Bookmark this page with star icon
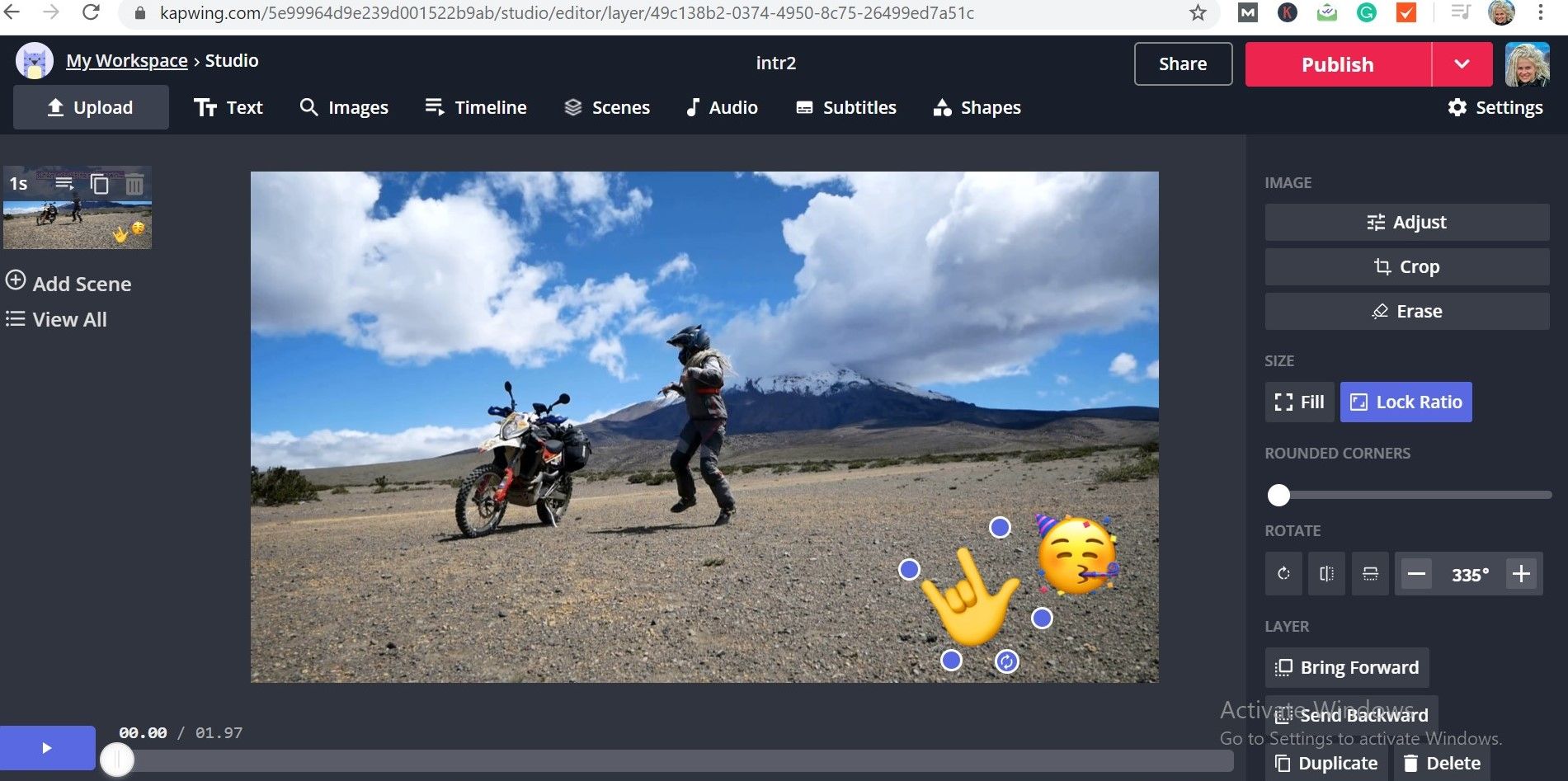This screenshot has height=781, width=1568. click(1198, 13)
